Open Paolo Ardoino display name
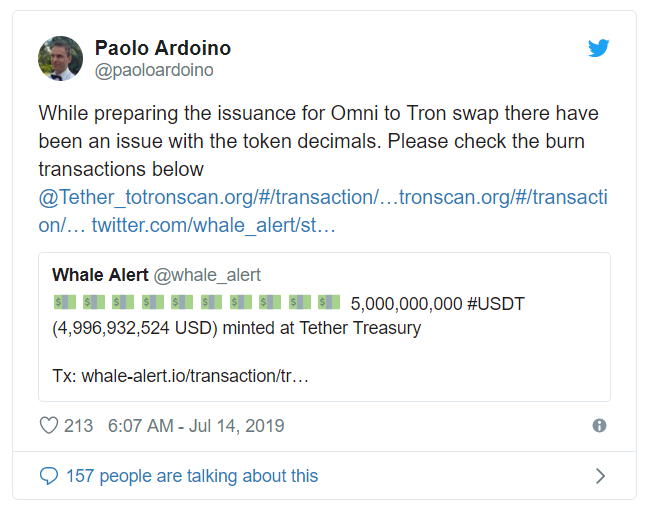Image resolution: width=648 pixels, height=511 pixels. 163,48
